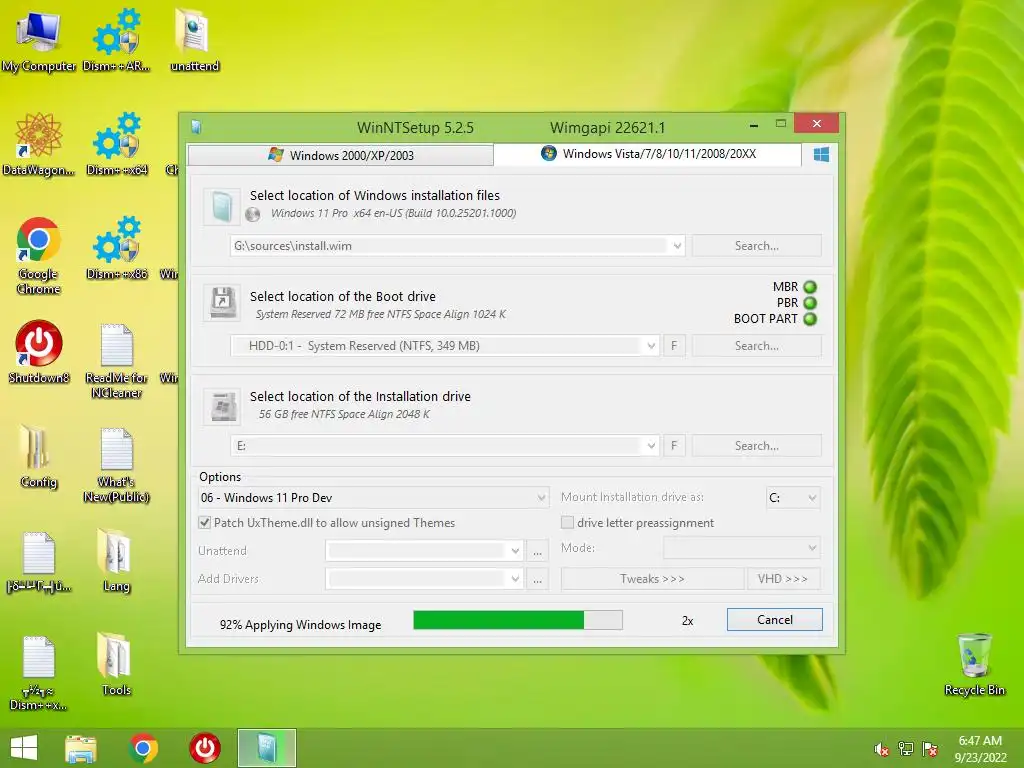Open the Mode dropdown
1024x768 pixels.
[742, 548]
